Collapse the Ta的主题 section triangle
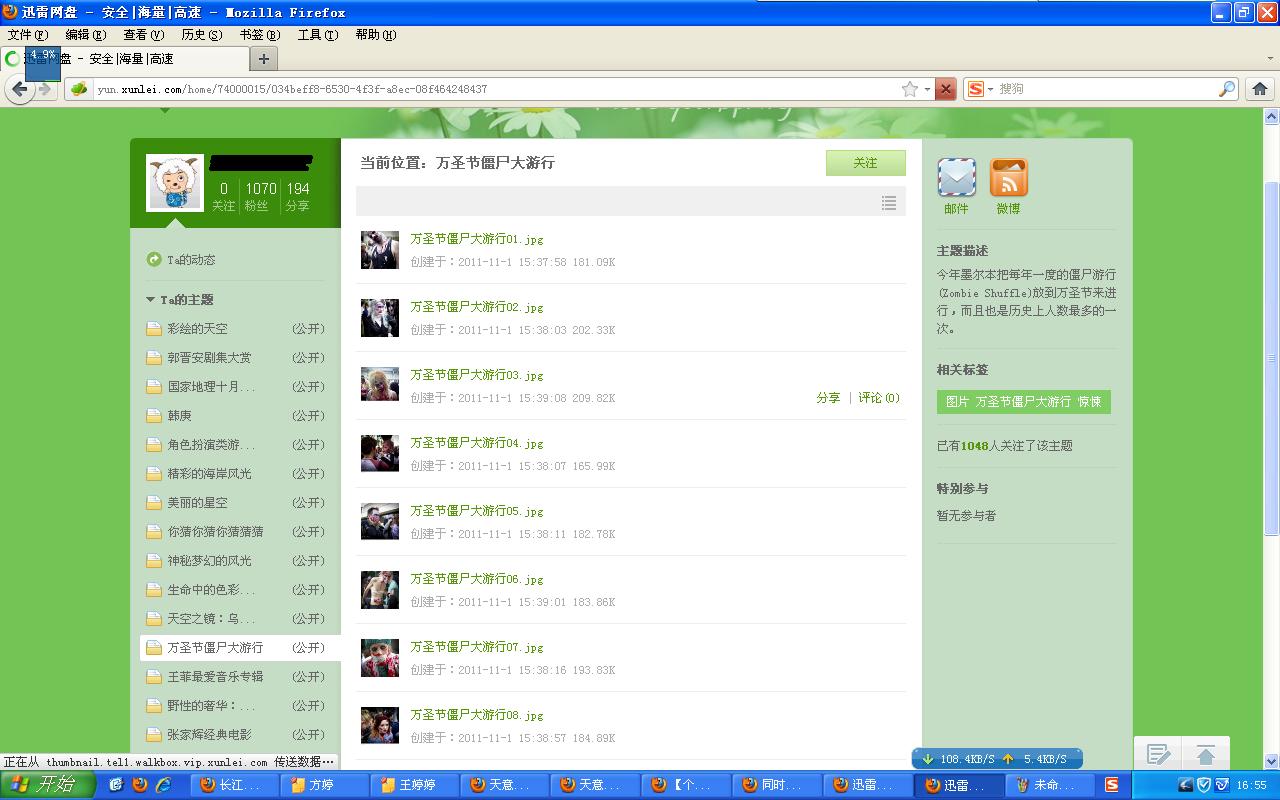Viewport: 1280px width, 800px height. (150, 299)
